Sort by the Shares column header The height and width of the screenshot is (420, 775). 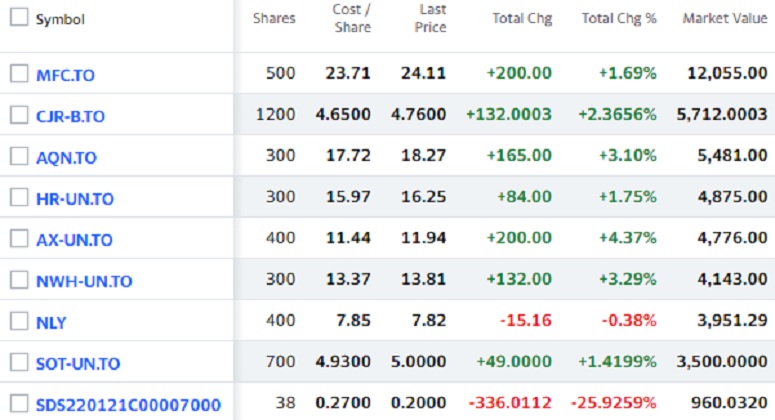click(x=274, y=18)
